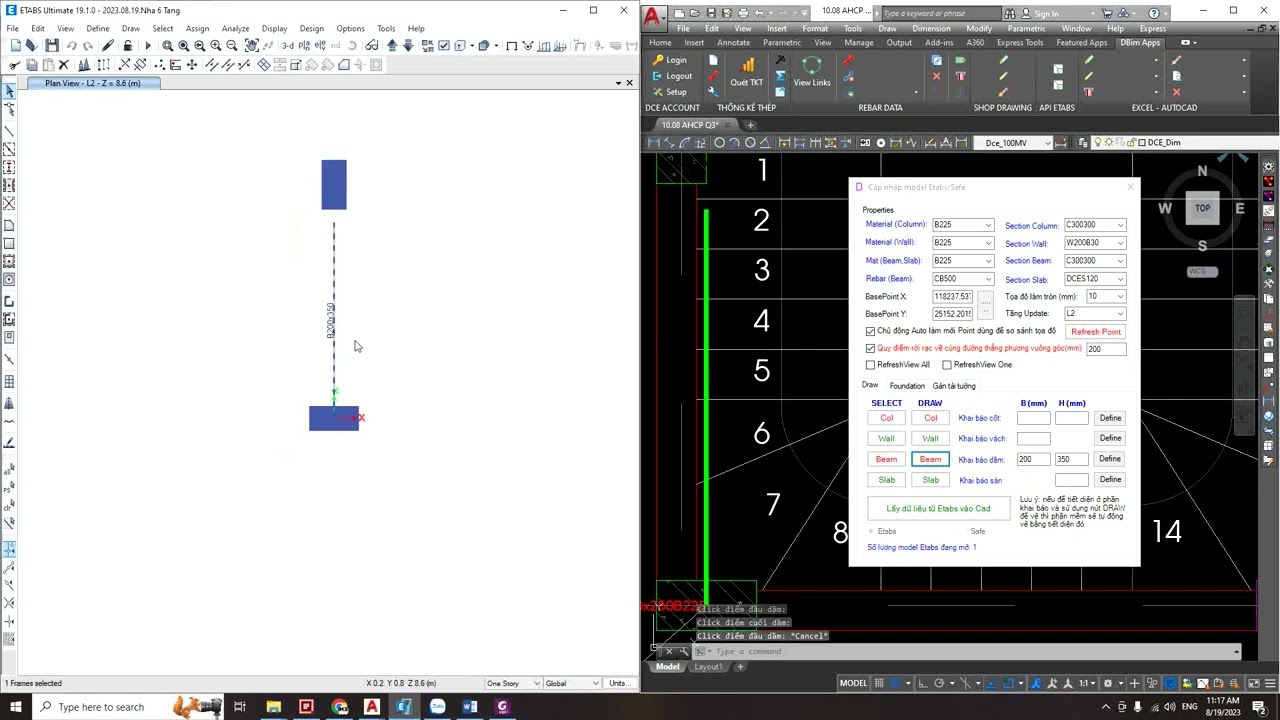1280x720 pixels.
Task: Click Login in DCE ACCOUNT panel
Action: click(669, 60)
